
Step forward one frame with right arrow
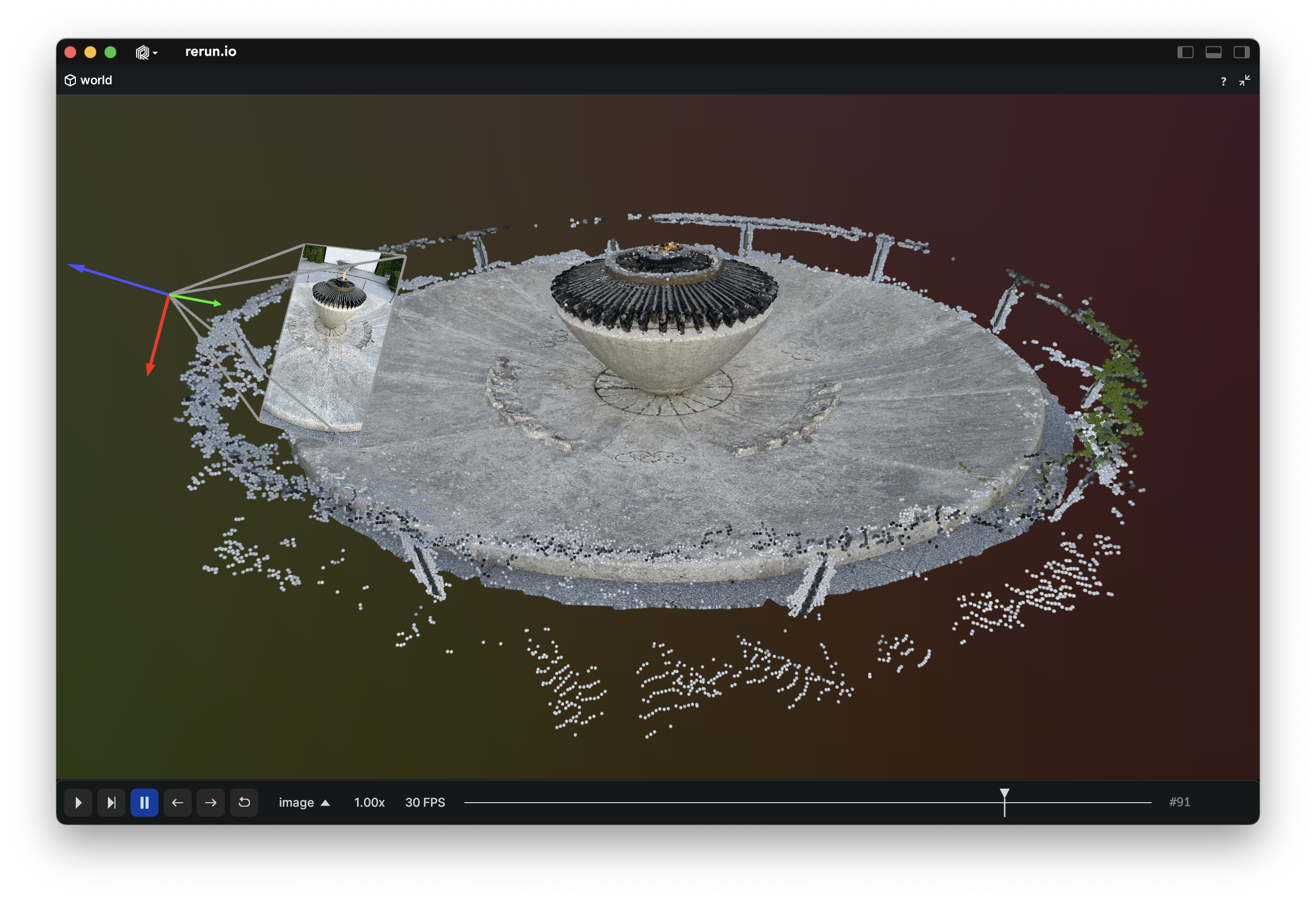[211, 802]
